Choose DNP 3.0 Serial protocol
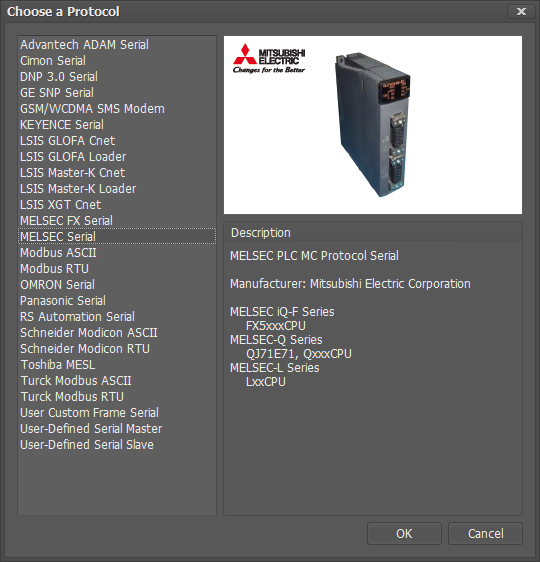 tap(117, 77)
